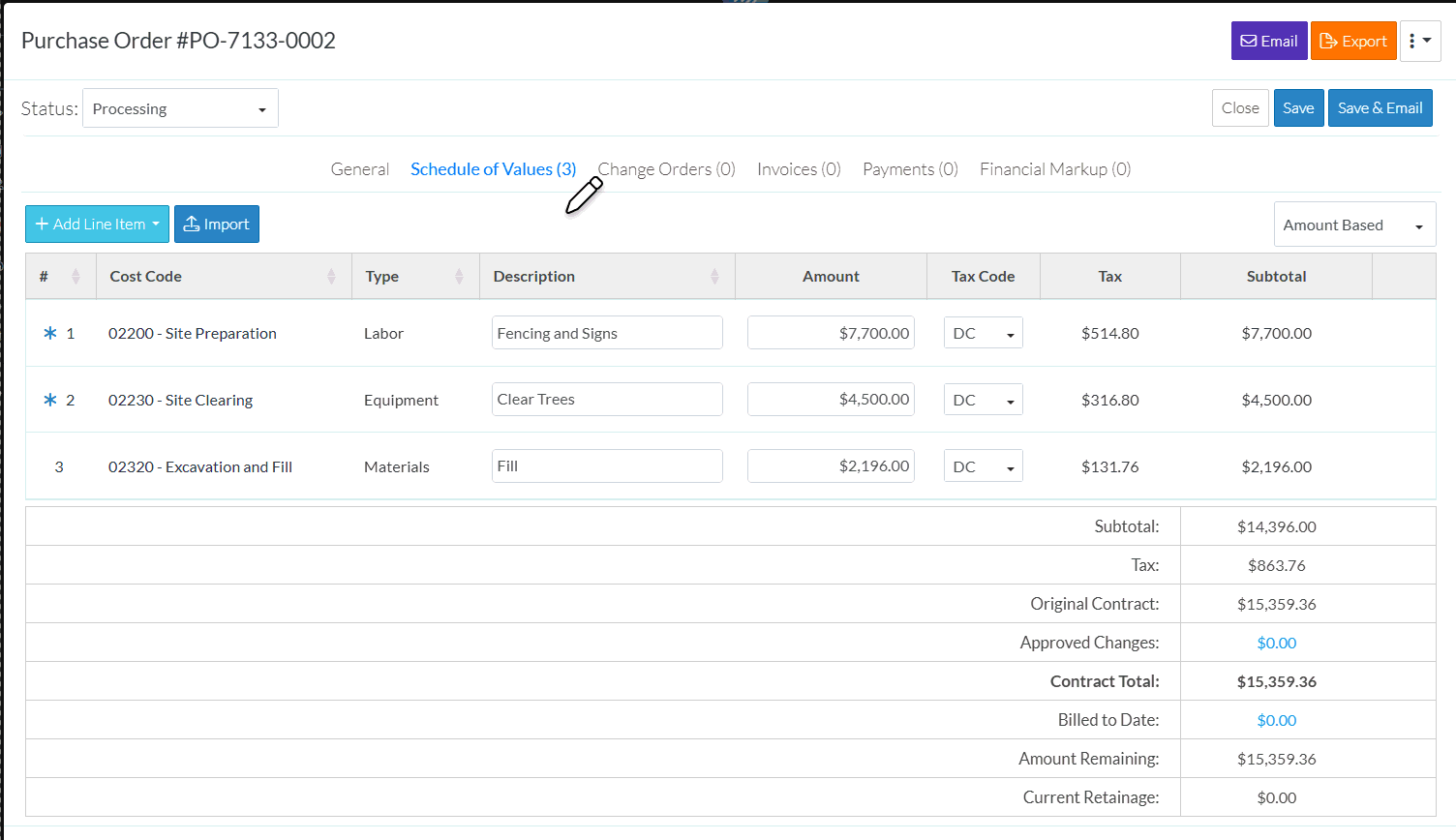Sort by Cost Code column arrows
The width and height of the screenshot is (1456, 840).
point(331,277)
